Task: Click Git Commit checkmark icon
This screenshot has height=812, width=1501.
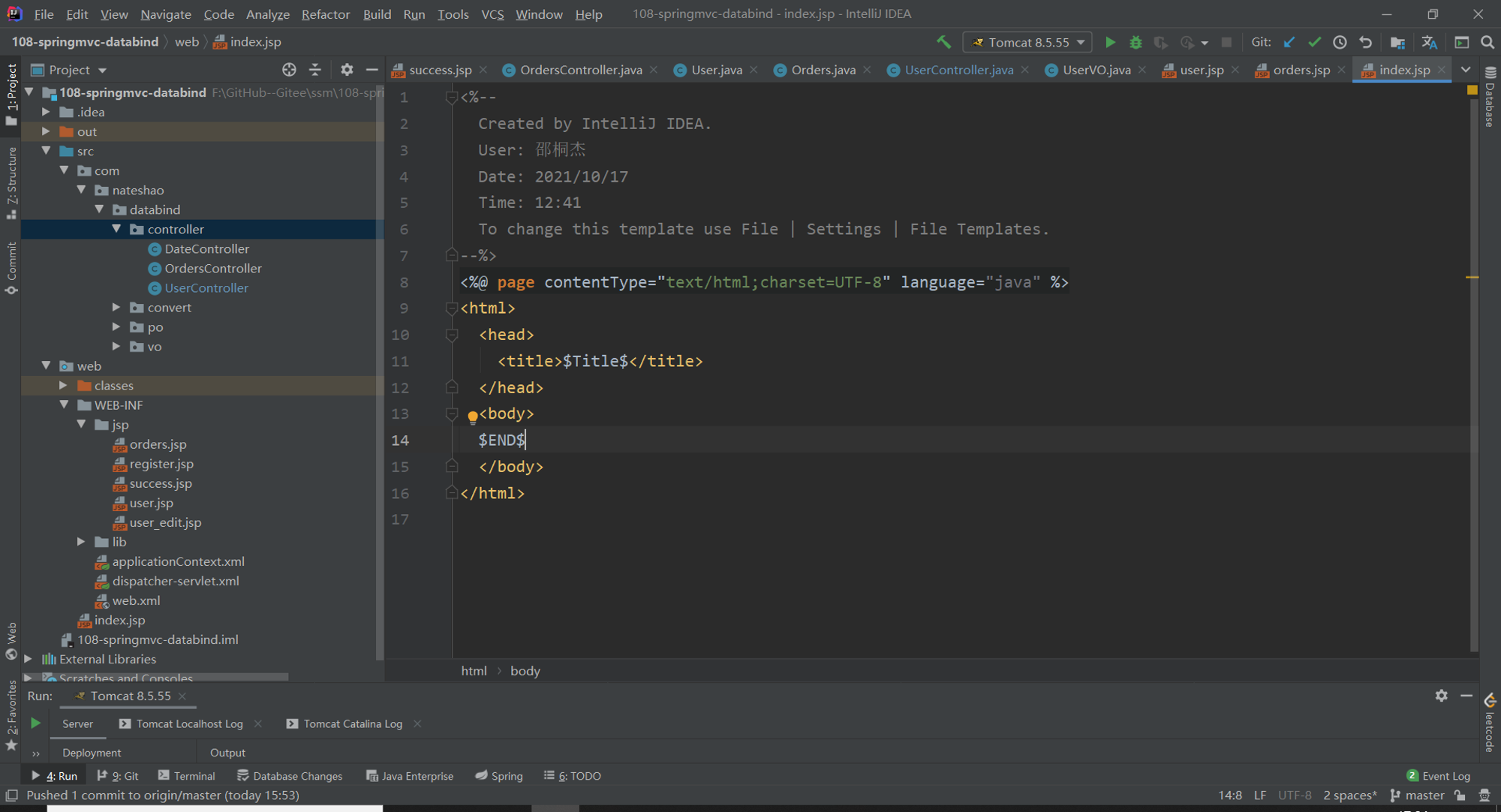Action: (x=1314, y=42)
